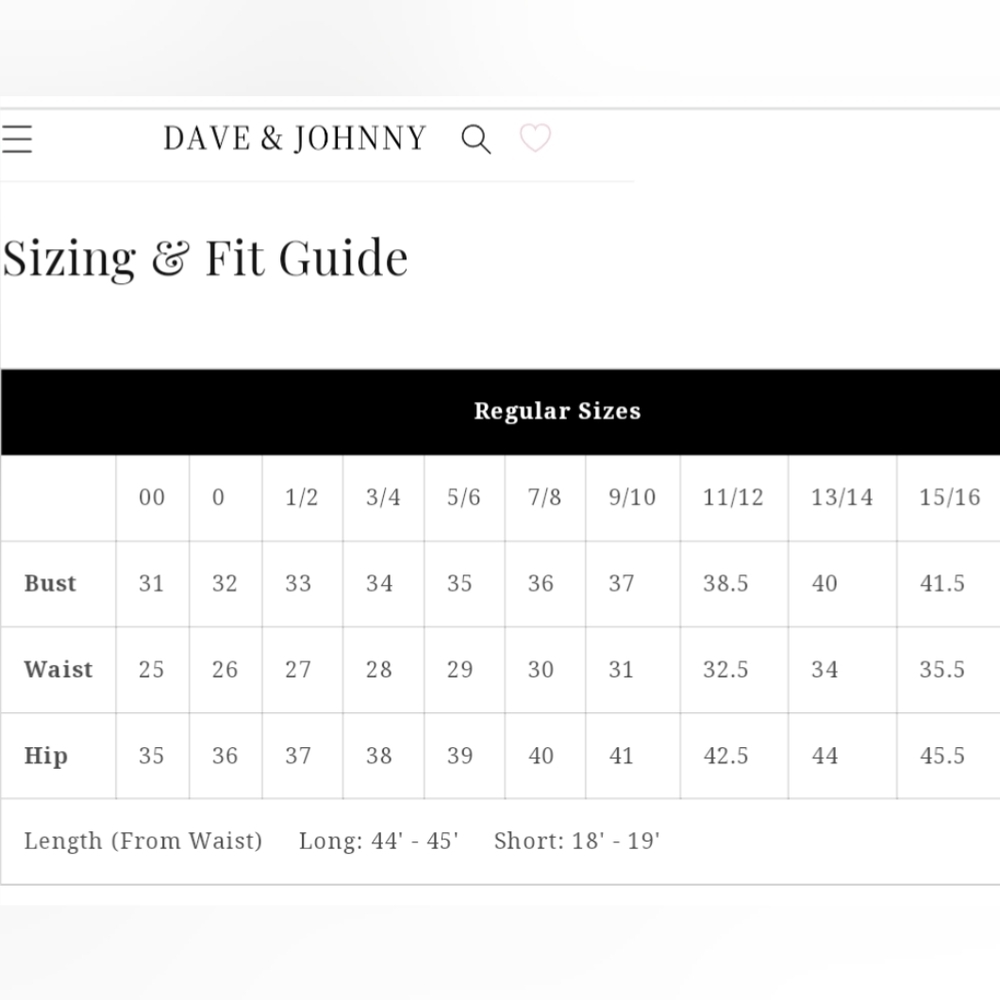1000x1000 pixels.
Task: Click the Short: 18' - 19' text
Action: (577, 841)
